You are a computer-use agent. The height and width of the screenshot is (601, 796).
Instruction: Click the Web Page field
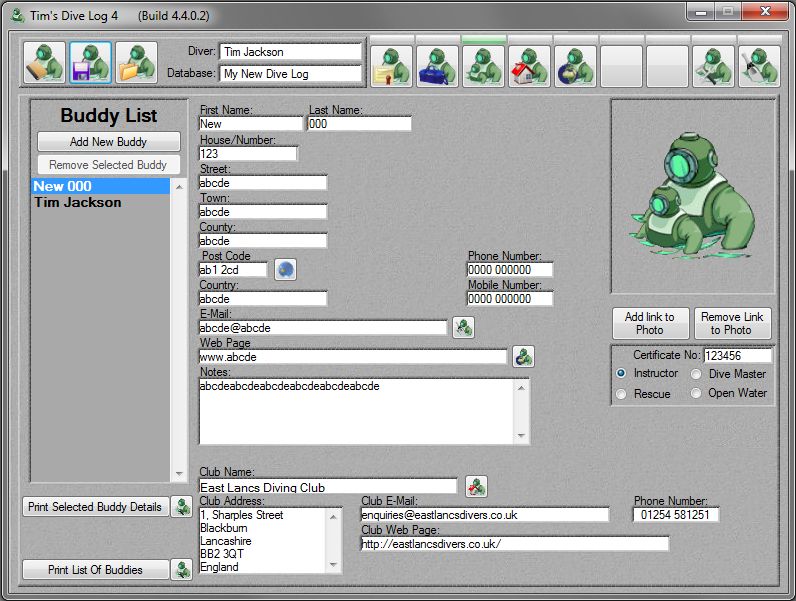(353, 356)
